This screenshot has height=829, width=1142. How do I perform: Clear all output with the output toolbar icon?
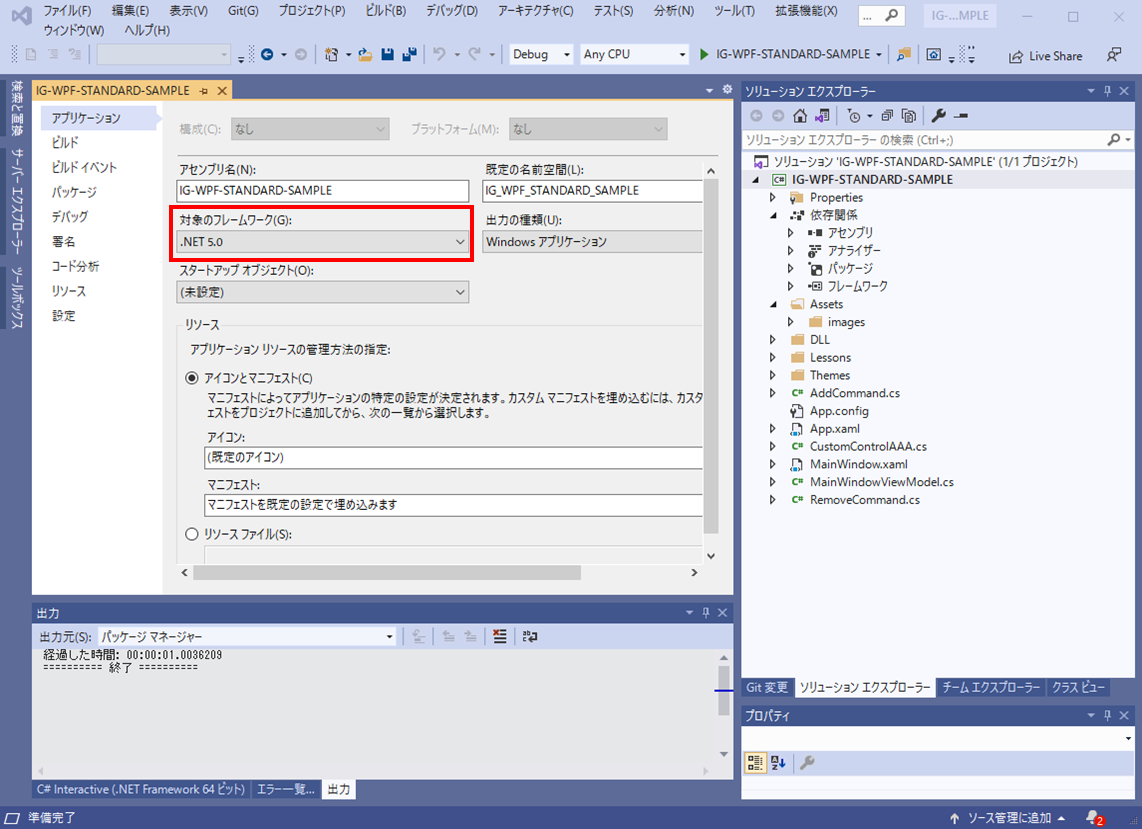(500, 637)
